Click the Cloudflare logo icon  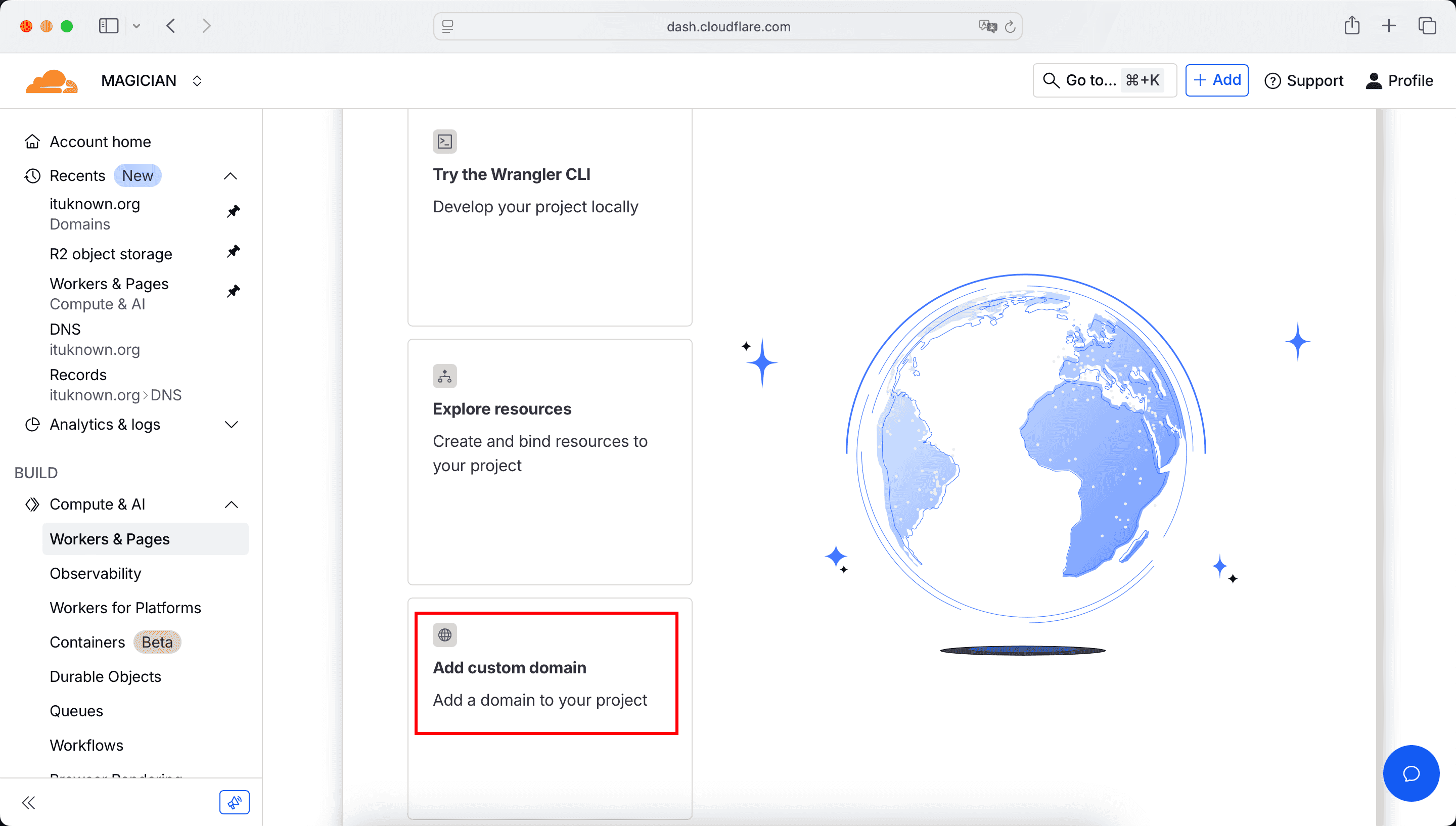point(52,81)
